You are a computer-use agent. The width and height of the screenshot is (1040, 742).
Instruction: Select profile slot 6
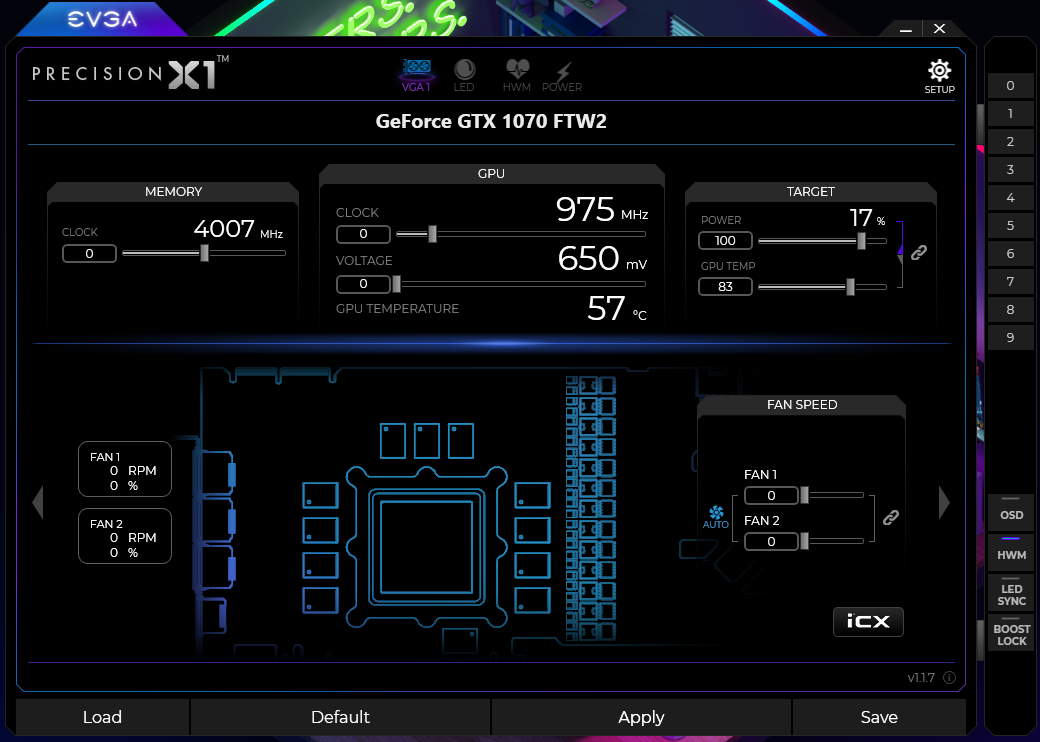pos(1010,253)
